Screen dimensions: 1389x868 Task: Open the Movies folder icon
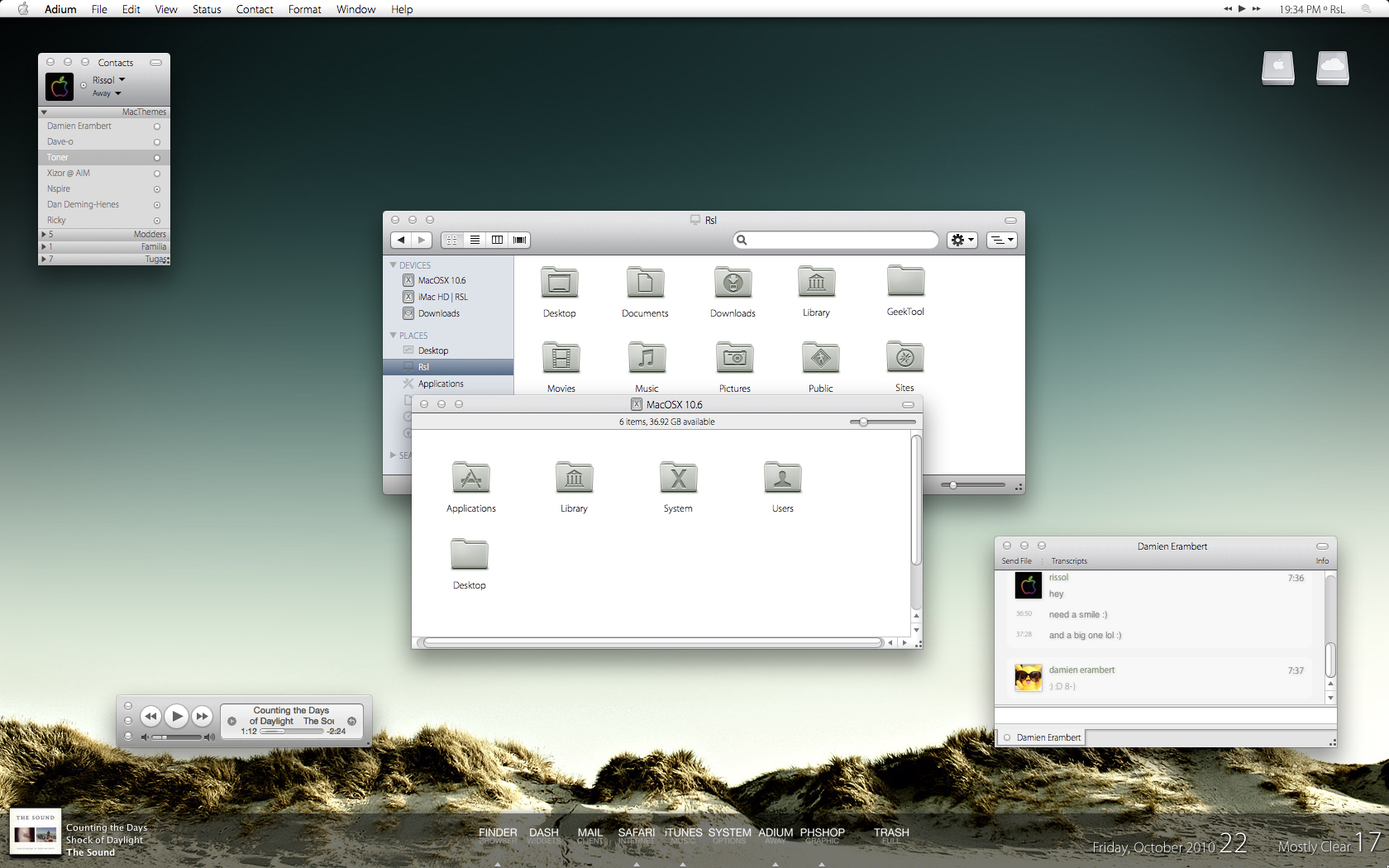tap(561, 358)
